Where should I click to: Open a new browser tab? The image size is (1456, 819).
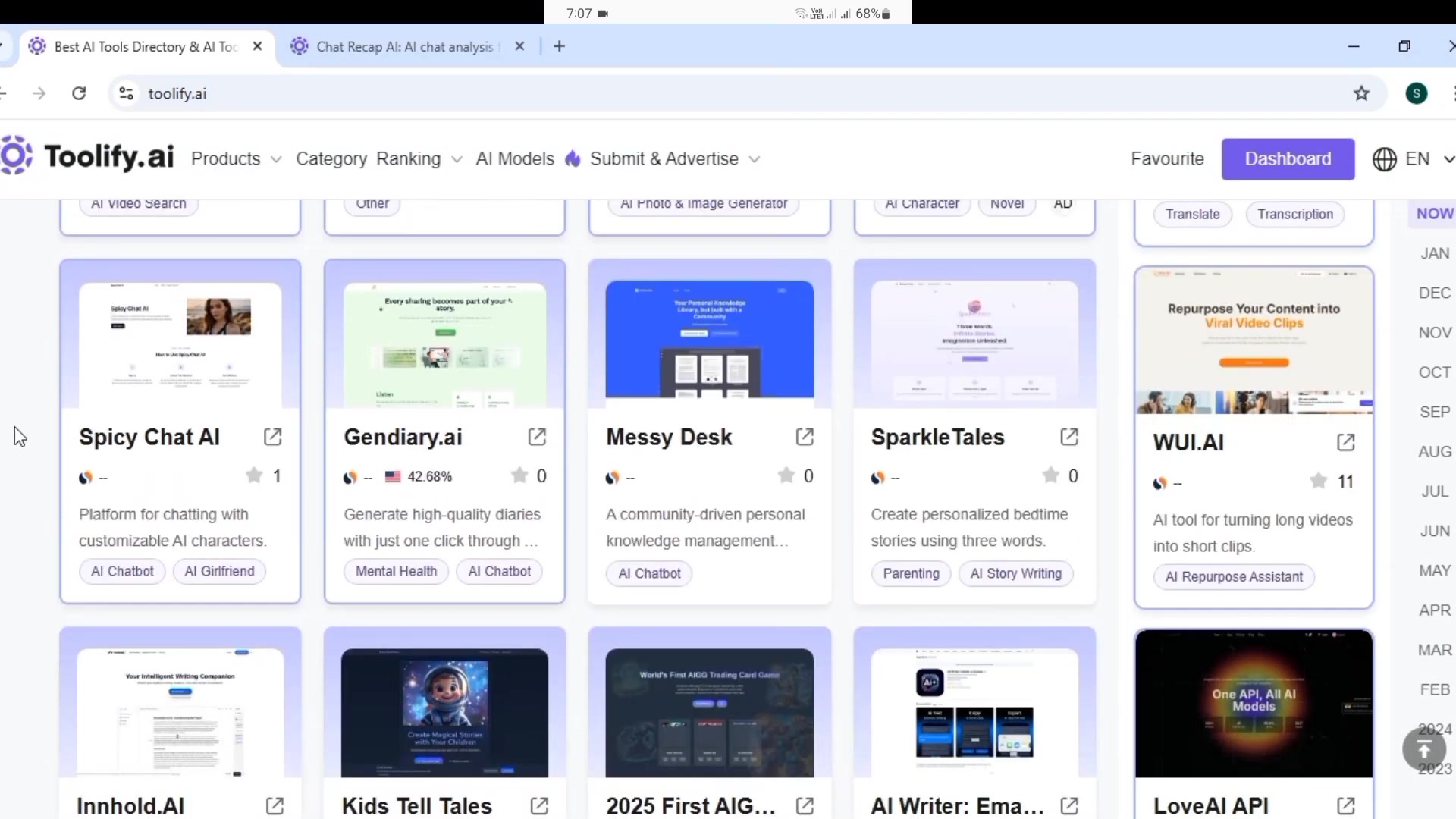(x=560, y=46)
